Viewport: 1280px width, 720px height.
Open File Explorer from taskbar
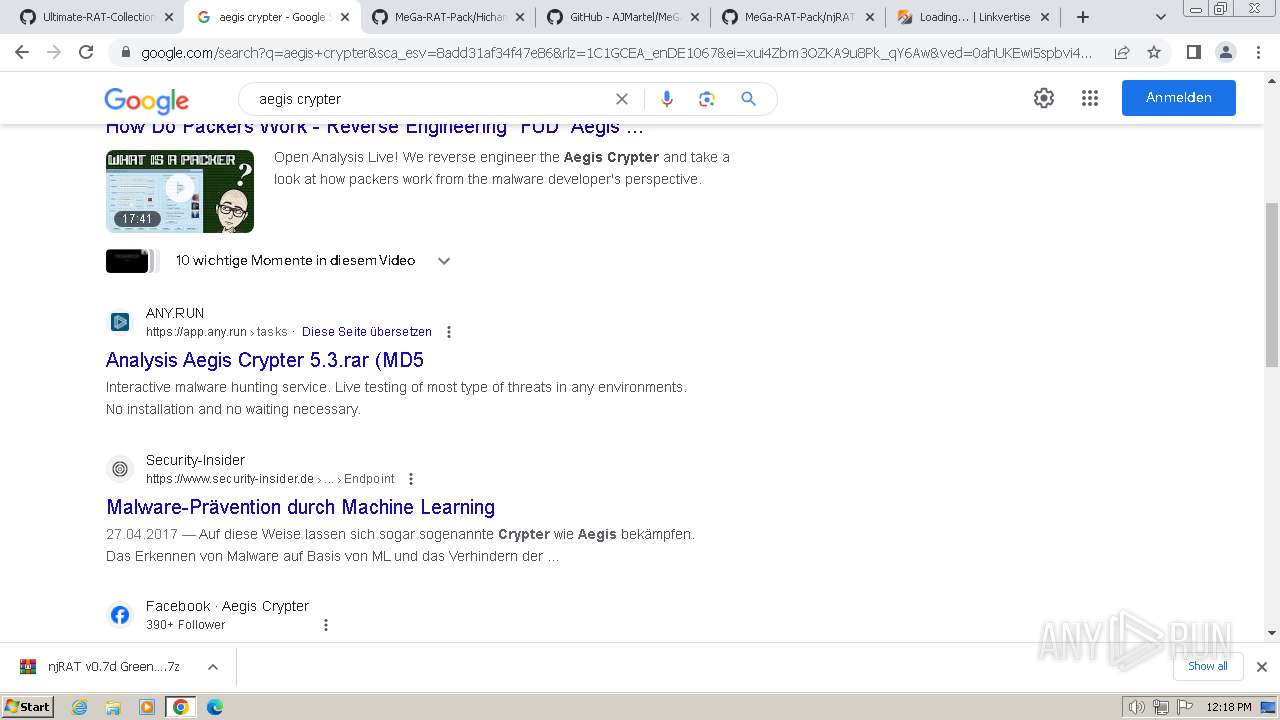coord(113,707)
